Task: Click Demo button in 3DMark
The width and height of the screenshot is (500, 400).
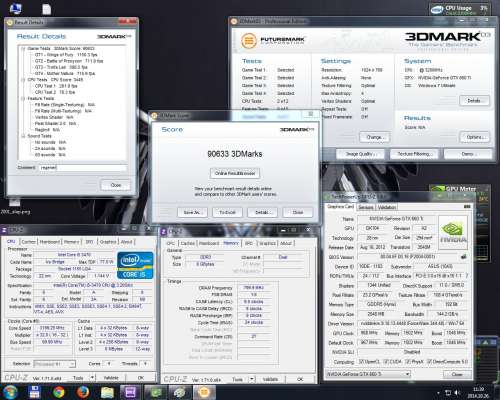Action: click(468, 154)
